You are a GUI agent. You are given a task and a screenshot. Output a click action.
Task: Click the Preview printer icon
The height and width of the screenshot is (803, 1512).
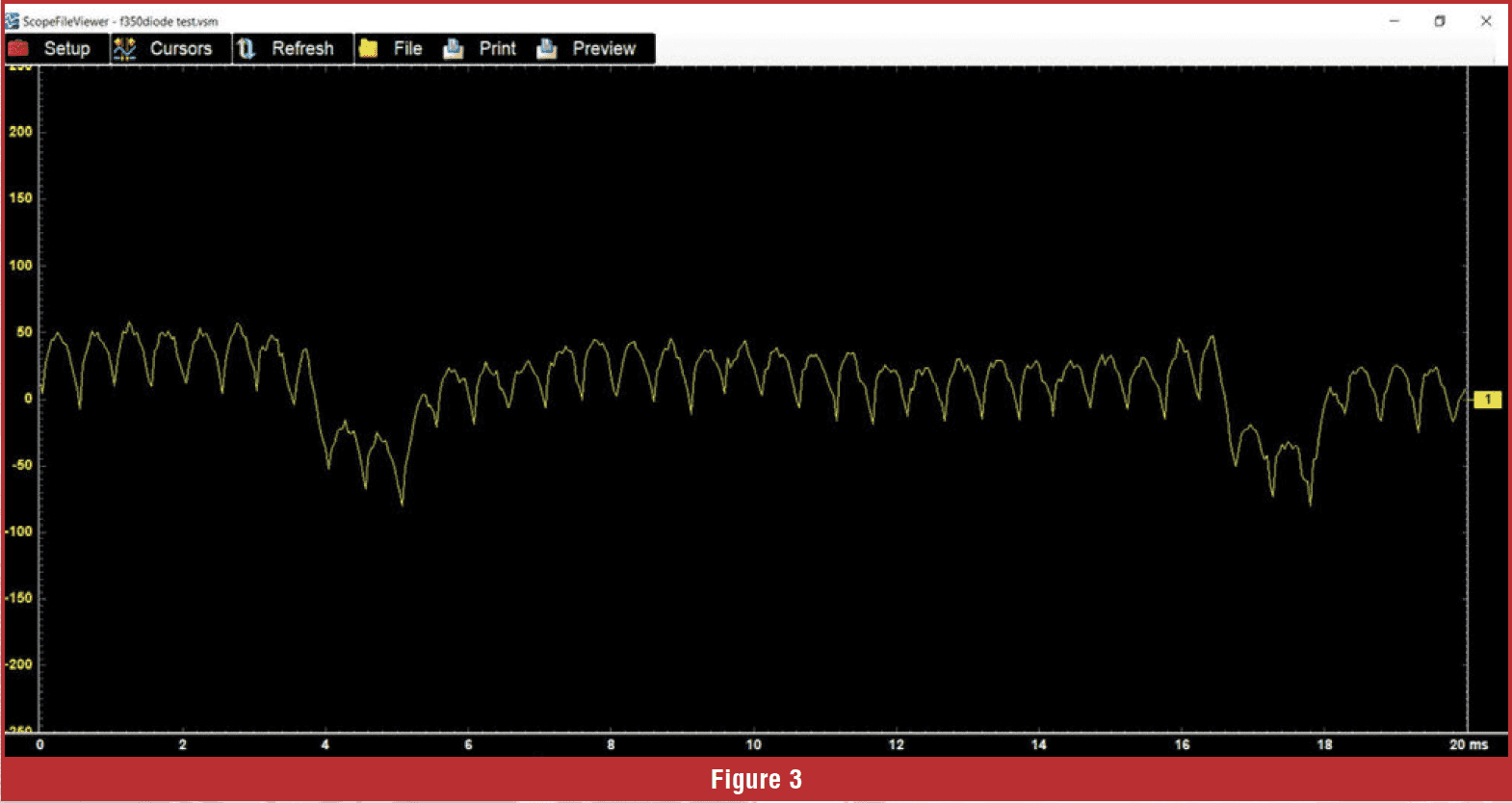547,48
